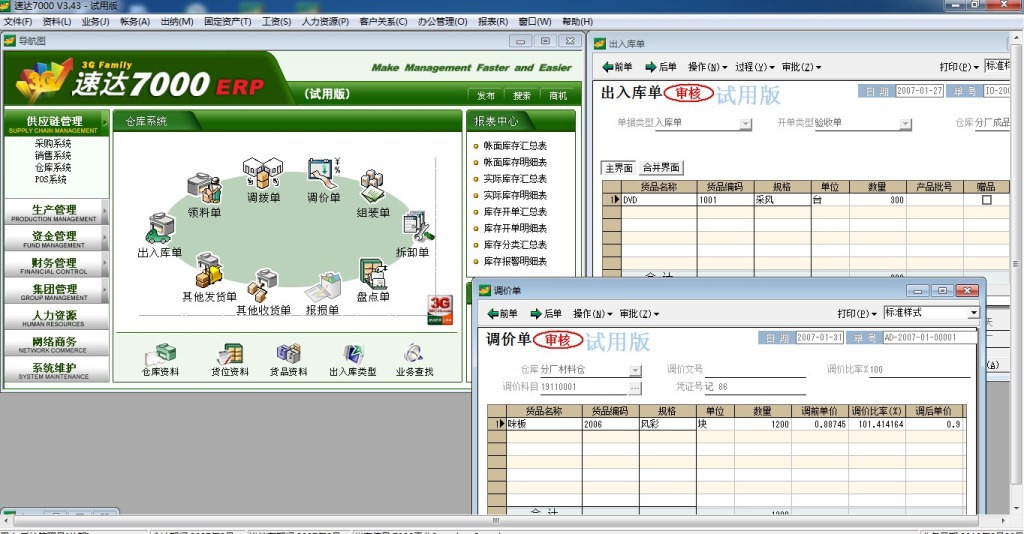1024x534 pixels.
Task: Select the 味板 cell in the 调价单 table
Action: pos(544,424)
